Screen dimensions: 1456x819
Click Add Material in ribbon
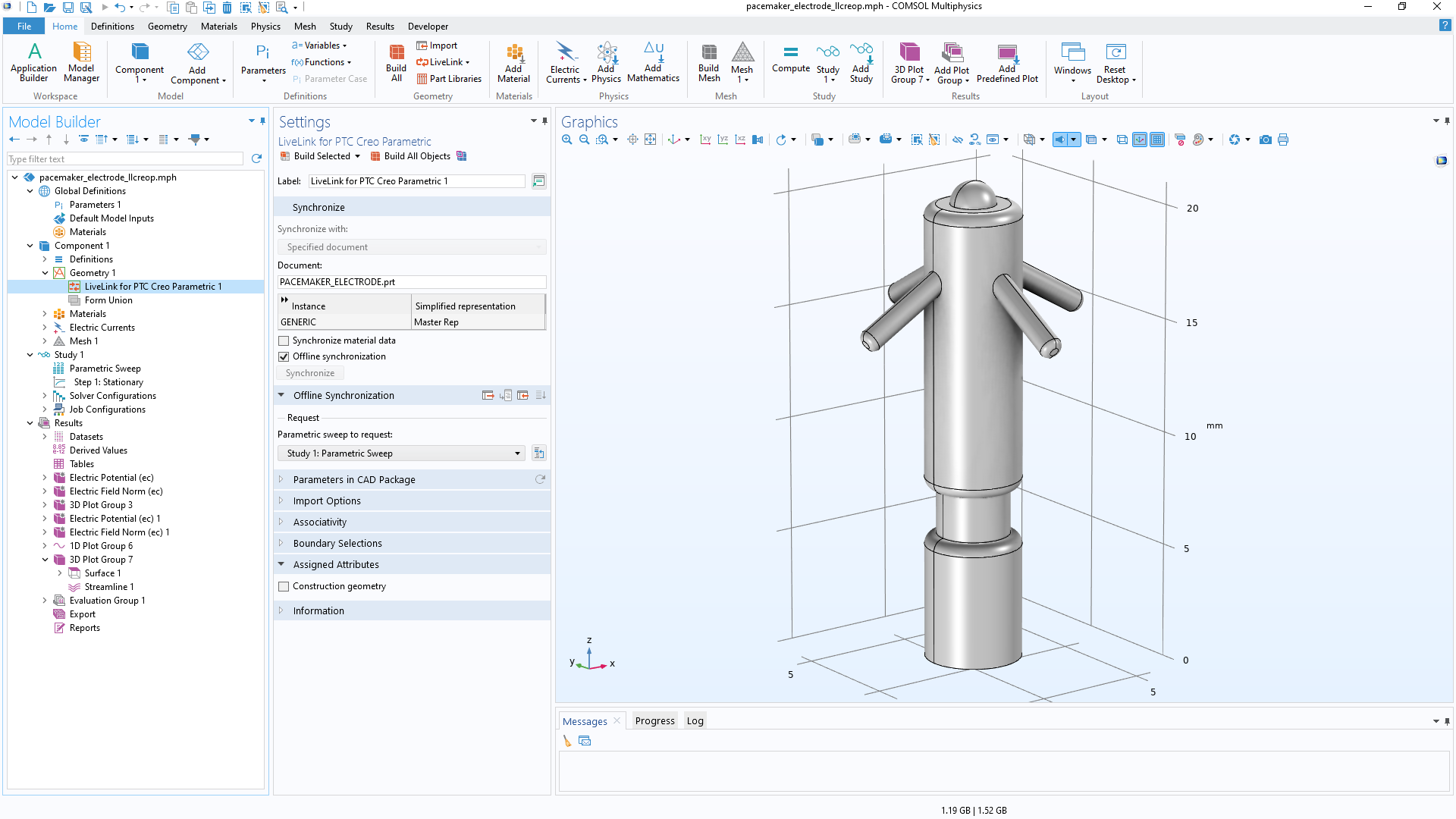[513, 53]
